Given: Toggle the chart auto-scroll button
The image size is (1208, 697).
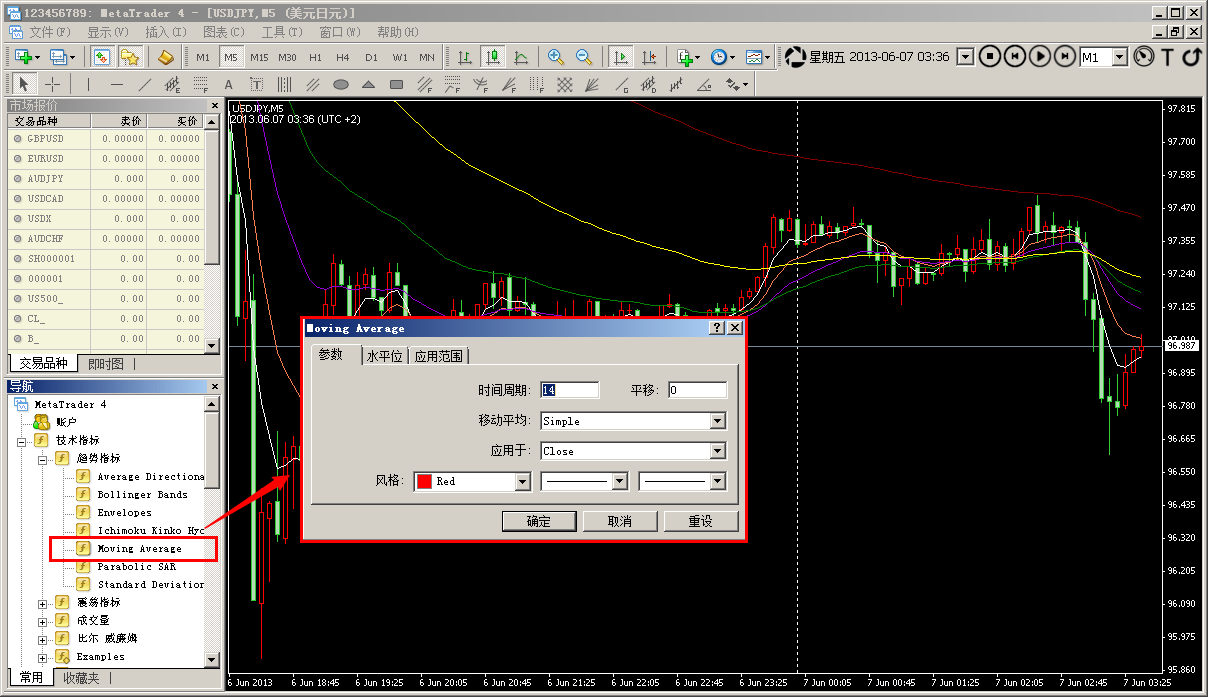Looking at the screenshot, I should [x=621, y=57].
